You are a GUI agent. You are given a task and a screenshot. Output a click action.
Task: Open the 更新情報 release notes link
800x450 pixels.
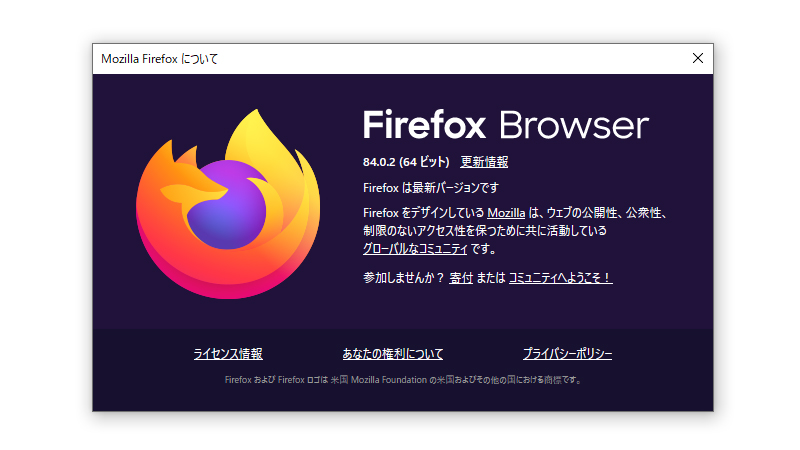(x=484, y=162)
